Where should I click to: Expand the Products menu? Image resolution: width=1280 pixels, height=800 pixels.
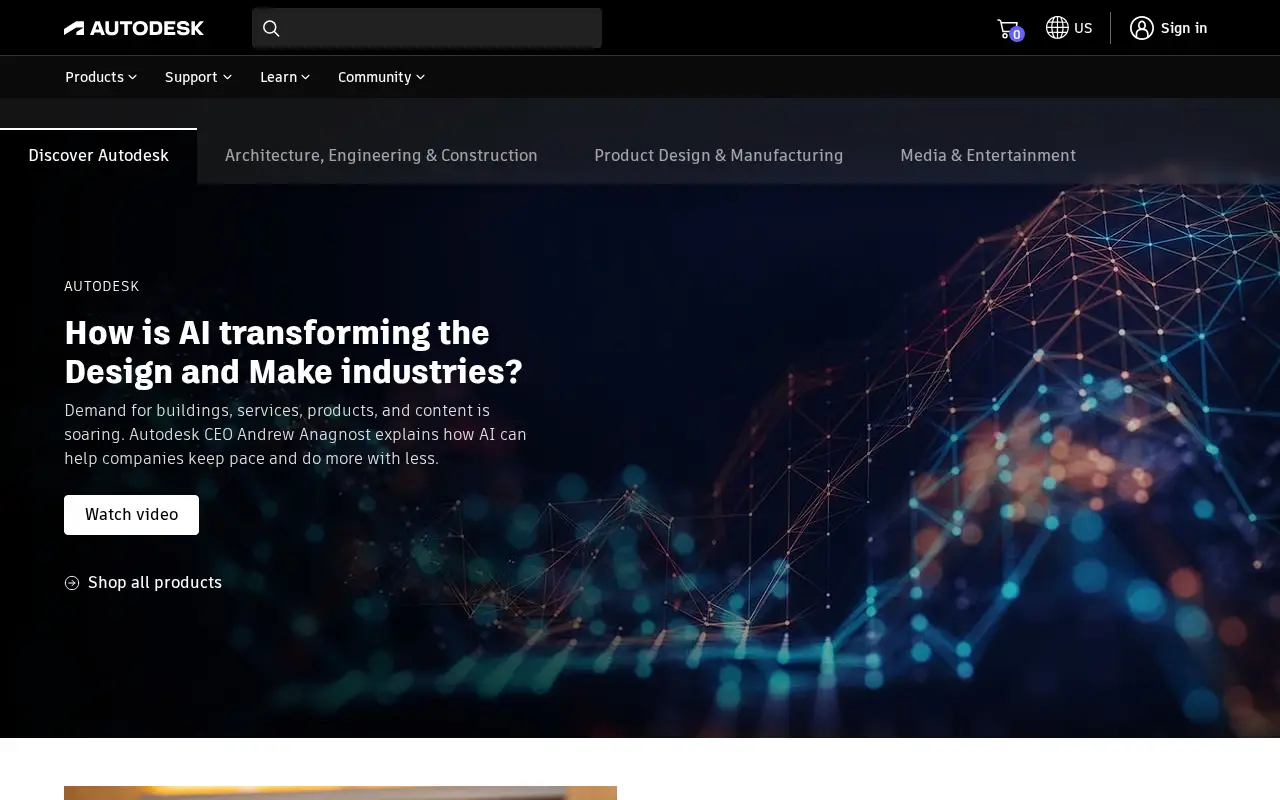pyautogui.click(x=101, y=77)
